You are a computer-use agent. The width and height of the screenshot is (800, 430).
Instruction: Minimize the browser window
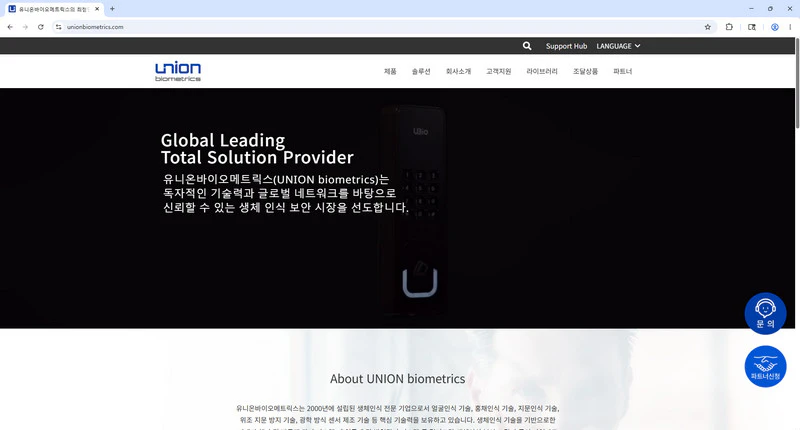click(x=751, y=9)
